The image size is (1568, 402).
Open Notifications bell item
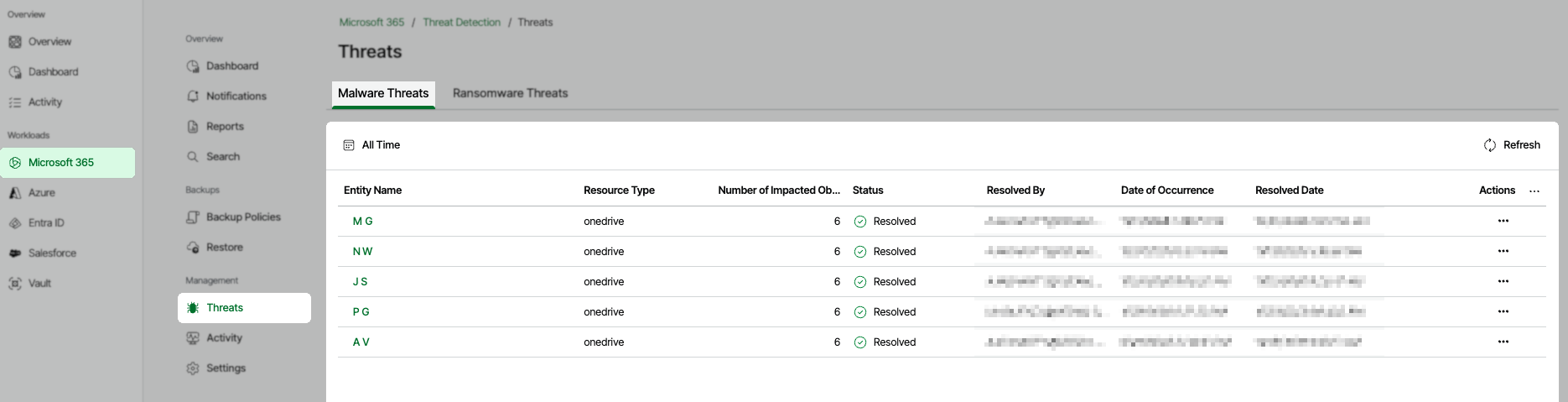pyautogui.click(x=226, y=97)
